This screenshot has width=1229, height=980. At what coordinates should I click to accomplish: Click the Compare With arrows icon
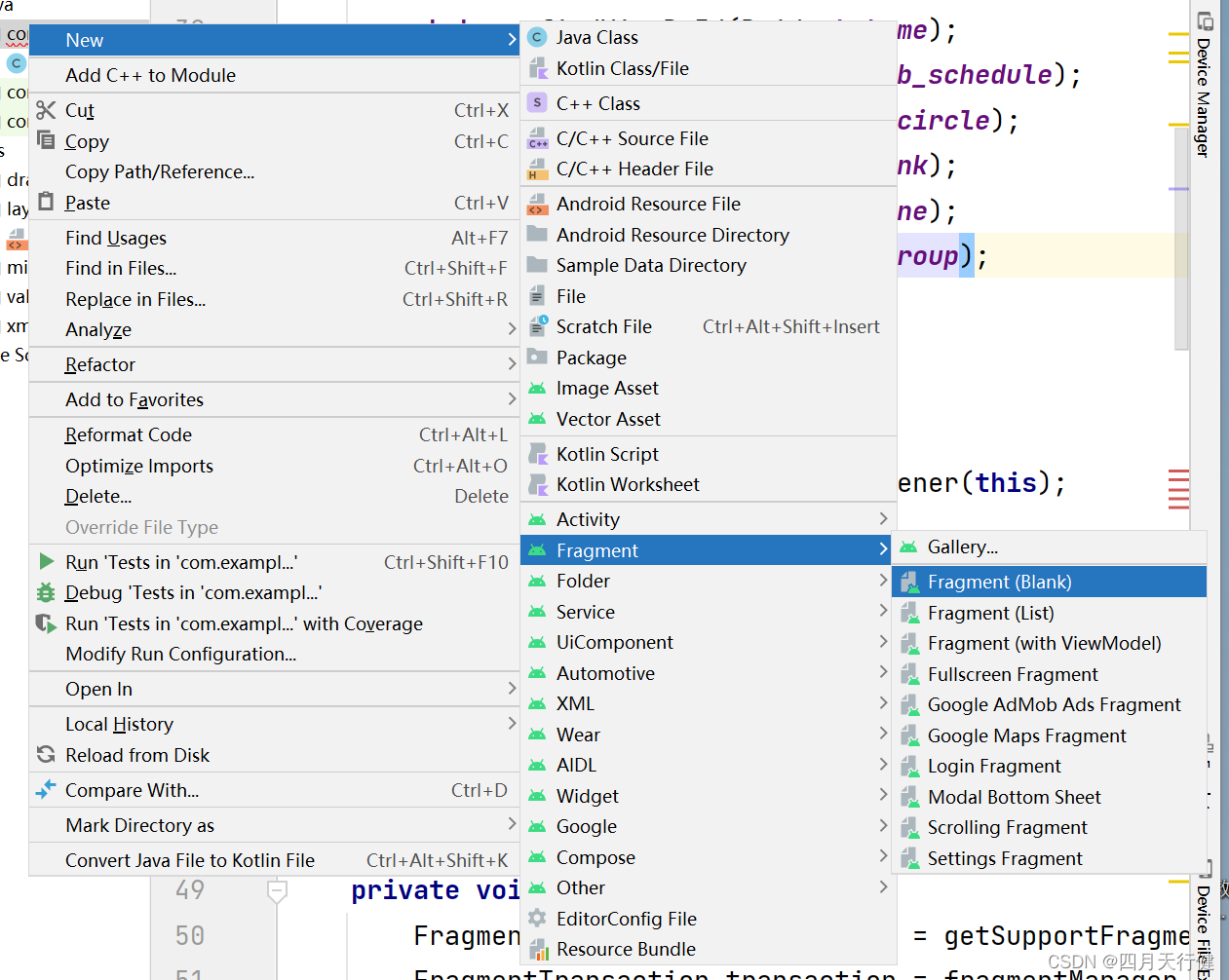pyautogui.click(x=46, y=790)
